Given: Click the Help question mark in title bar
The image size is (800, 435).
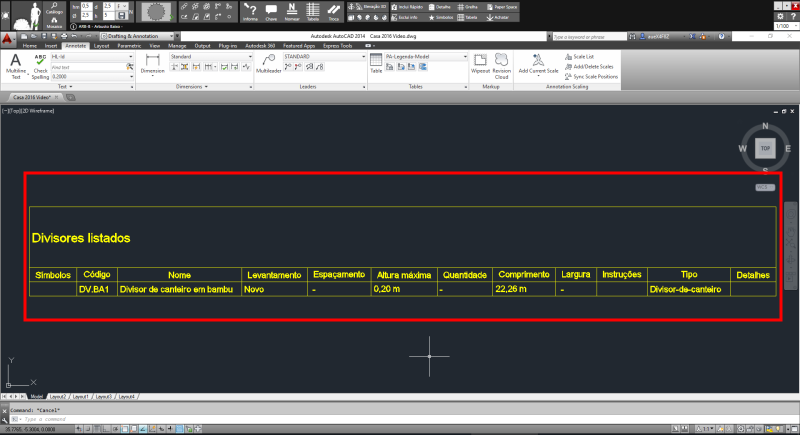Looking at the screenshot, I should tap(721, 36).
